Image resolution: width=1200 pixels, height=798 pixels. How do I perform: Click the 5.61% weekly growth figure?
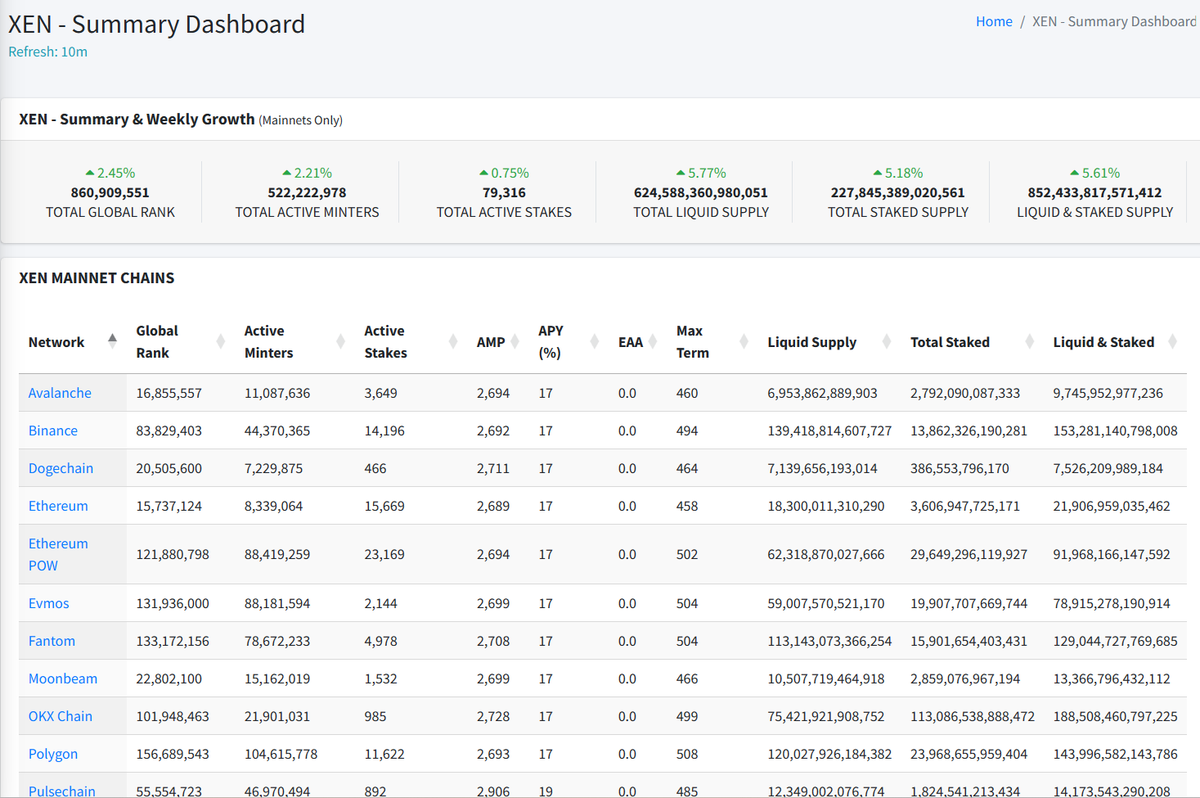(x=1095, y=173)
